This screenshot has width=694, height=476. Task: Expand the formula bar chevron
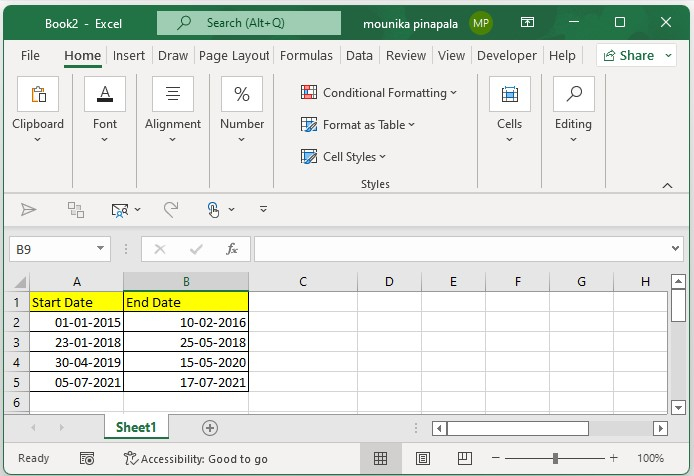click(675, 248)
